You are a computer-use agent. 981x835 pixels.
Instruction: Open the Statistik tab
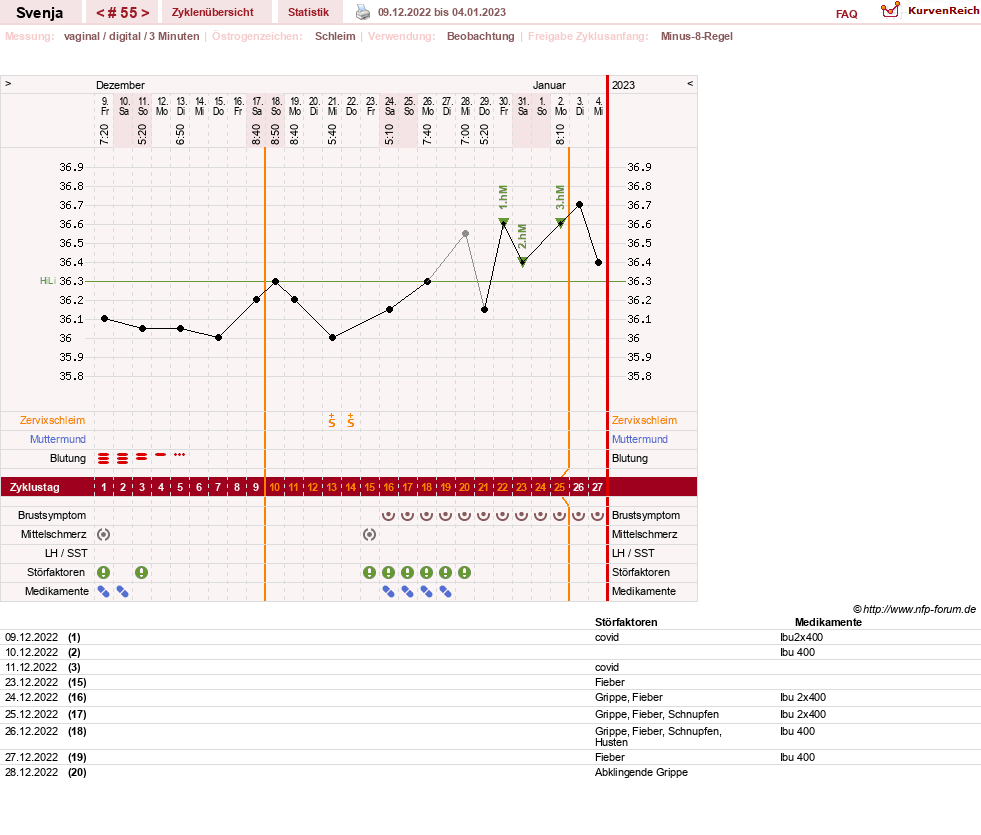[308, 12]
